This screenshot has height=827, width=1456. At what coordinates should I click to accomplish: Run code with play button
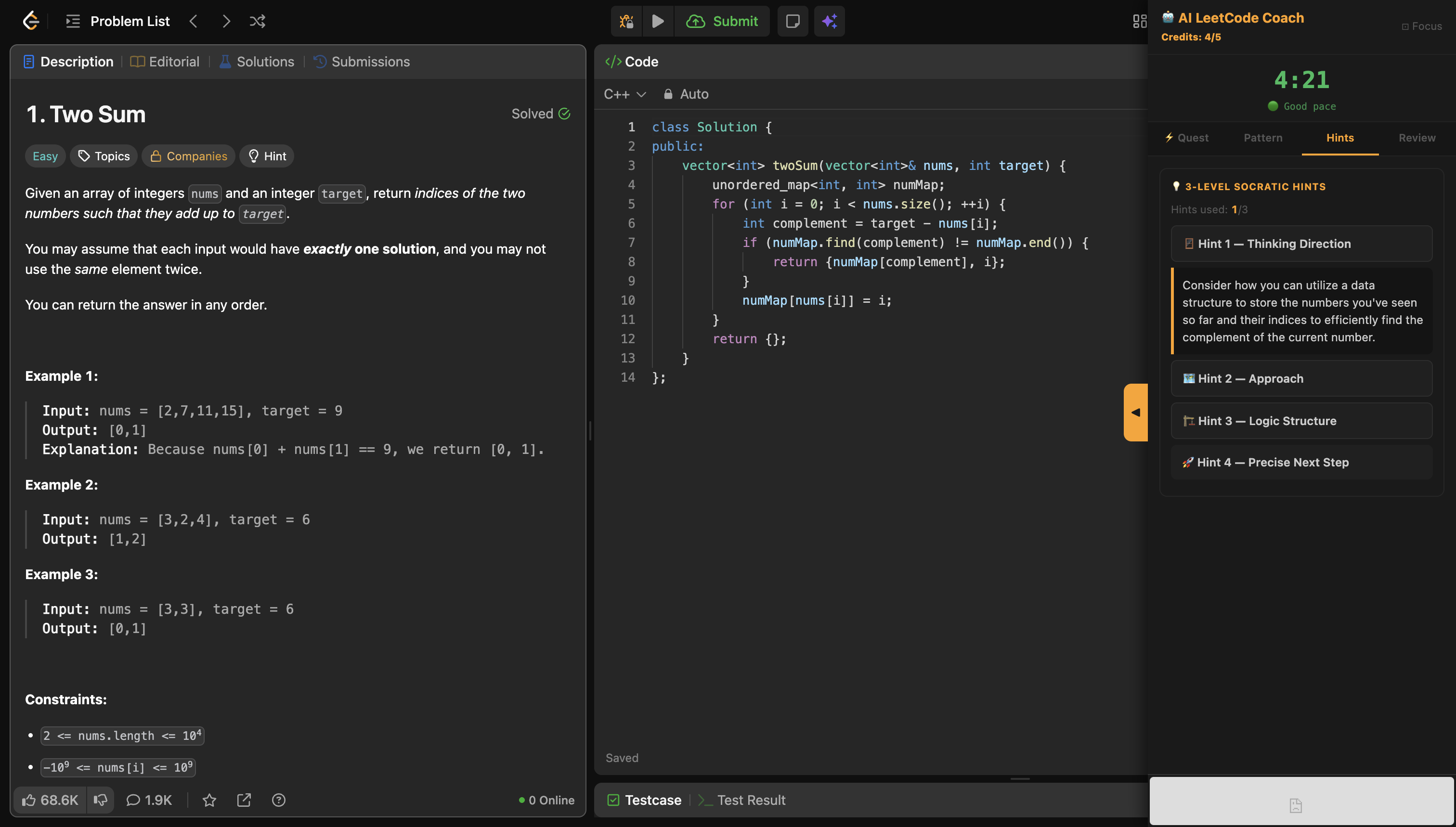click(x=657, y=21)
